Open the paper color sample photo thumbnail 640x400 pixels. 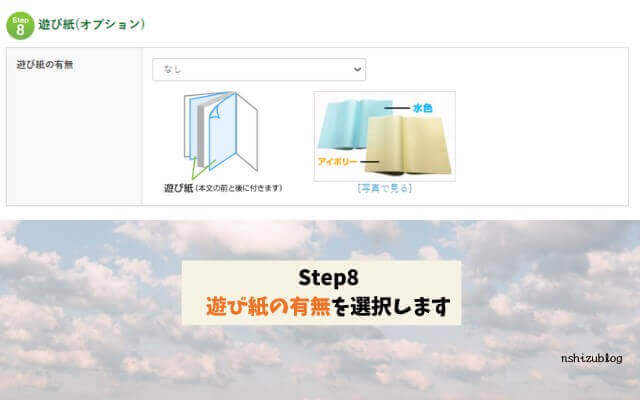384,136
